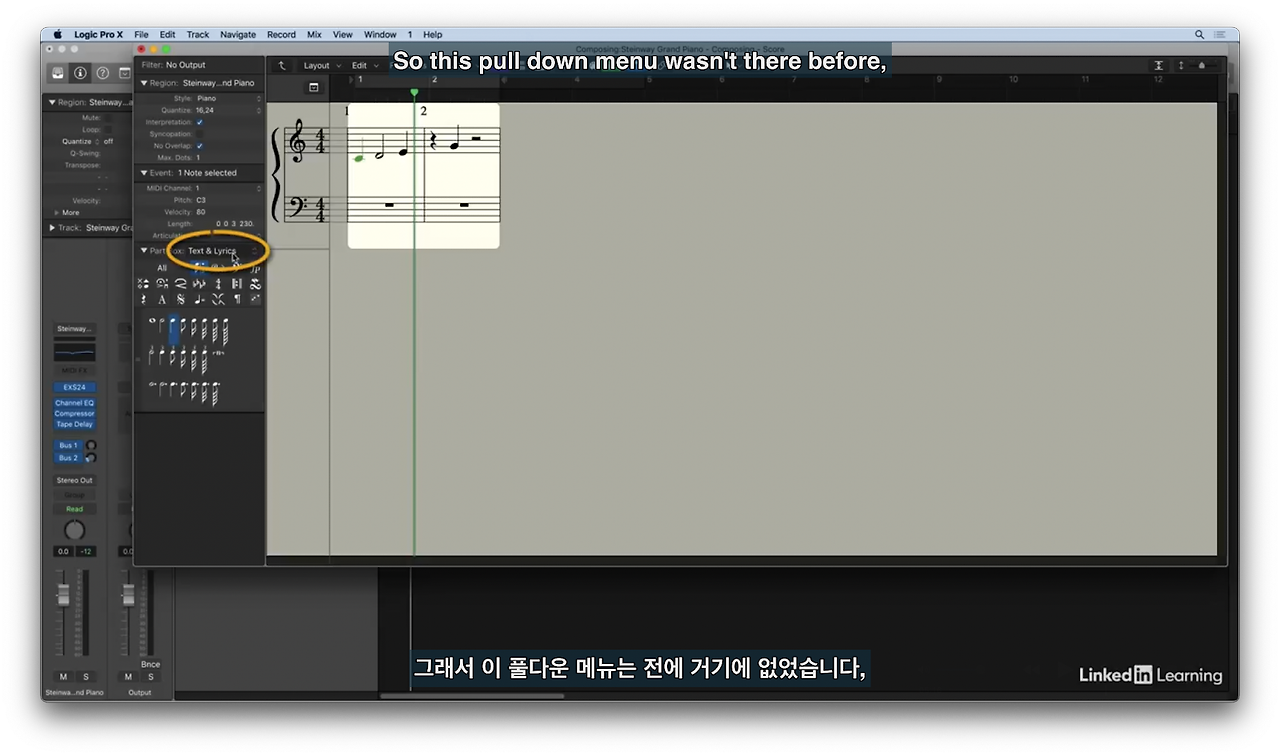Toggle the Inspector info button
This screenshot has height=756, width=1280.
[80, 73]
